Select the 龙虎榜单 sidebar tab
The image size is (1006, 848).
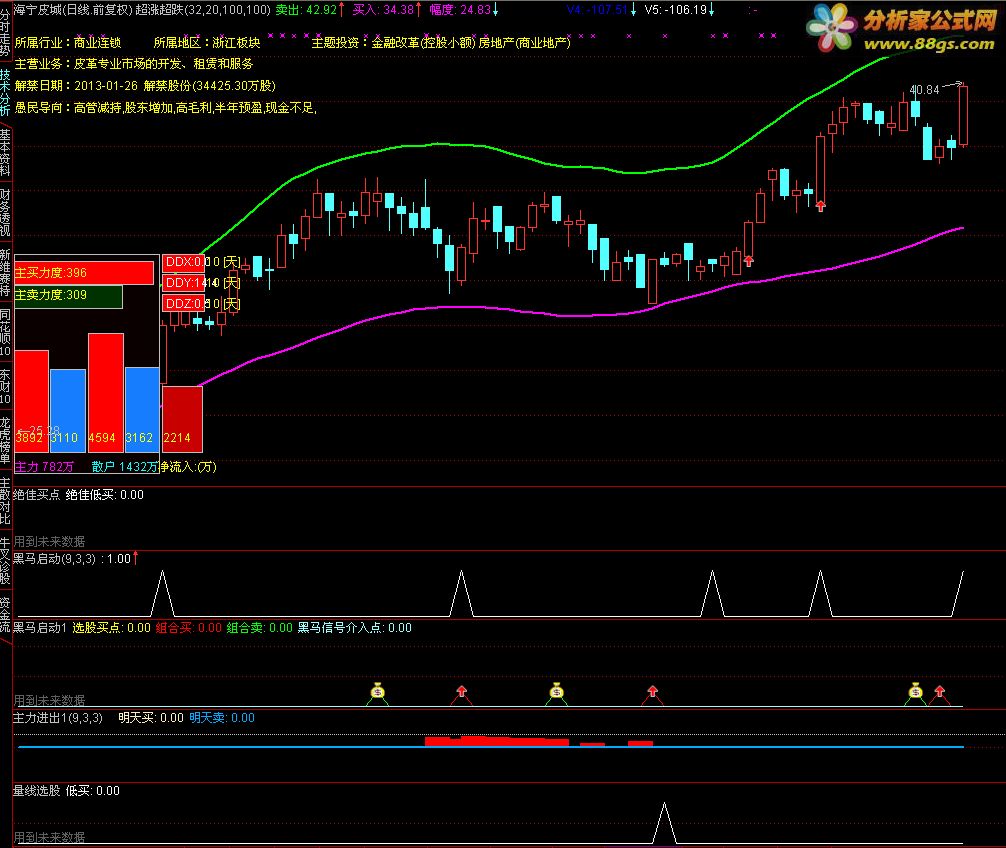pyautogui.click(x=5, y=440)
